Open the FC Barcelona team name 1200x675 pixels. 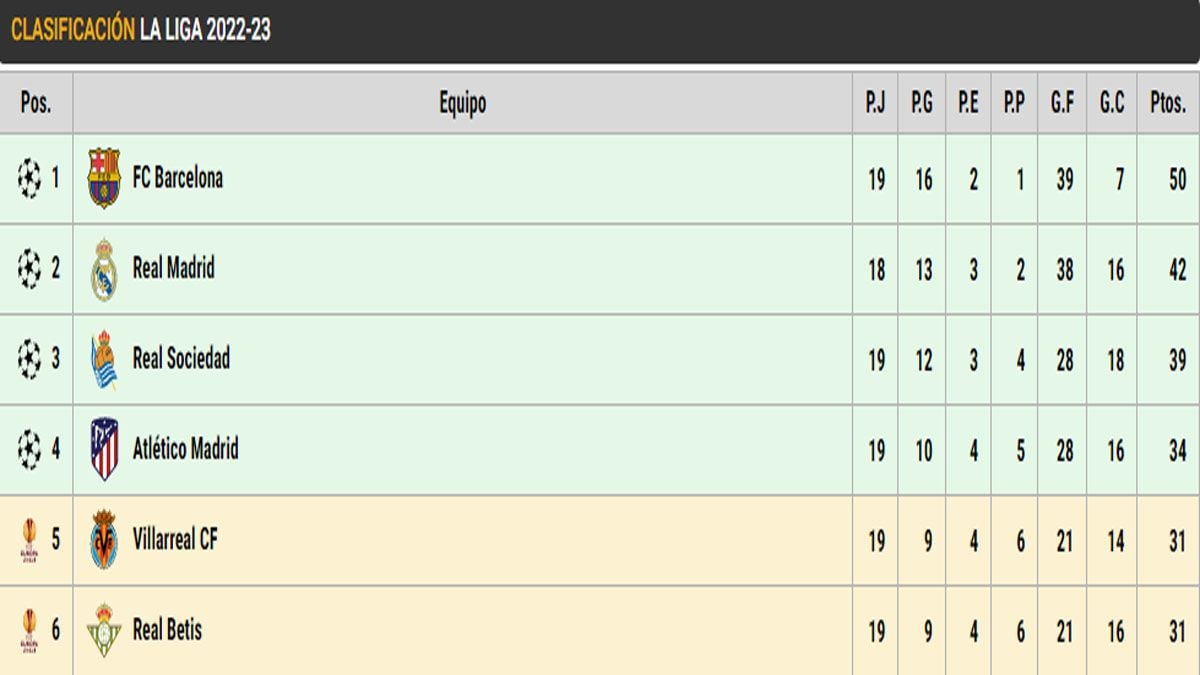(178, 178)
